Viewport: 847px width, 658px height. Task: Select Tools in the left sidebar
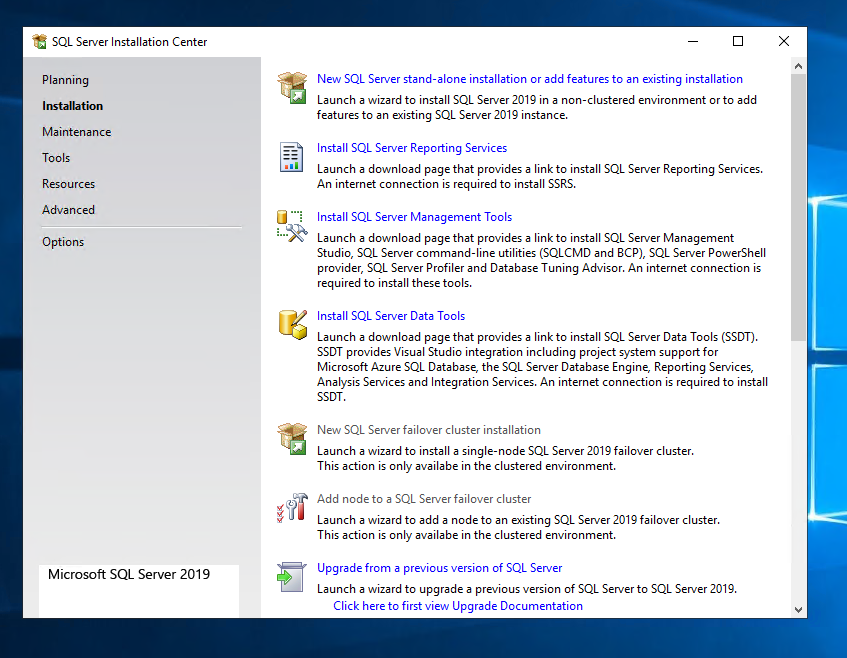(56, 158)
